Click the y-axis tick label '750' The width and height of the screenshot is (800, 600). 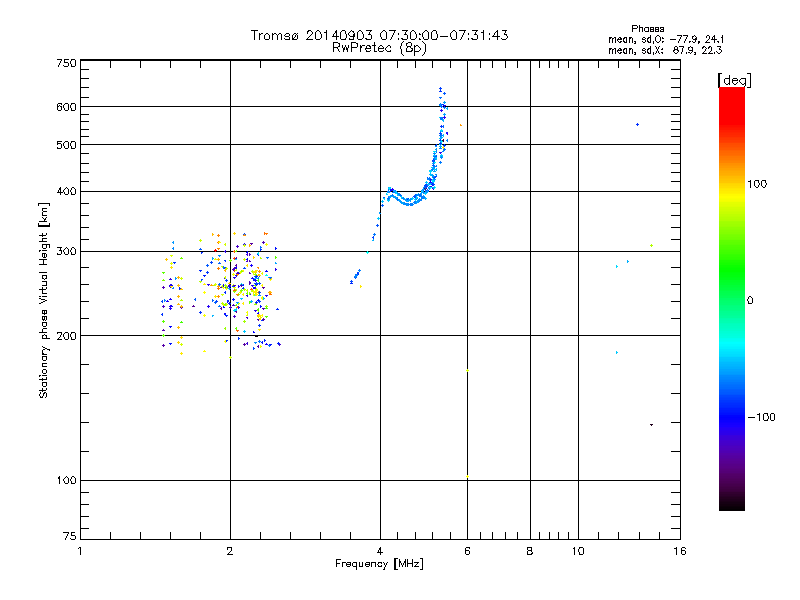(x=66, y=63)
